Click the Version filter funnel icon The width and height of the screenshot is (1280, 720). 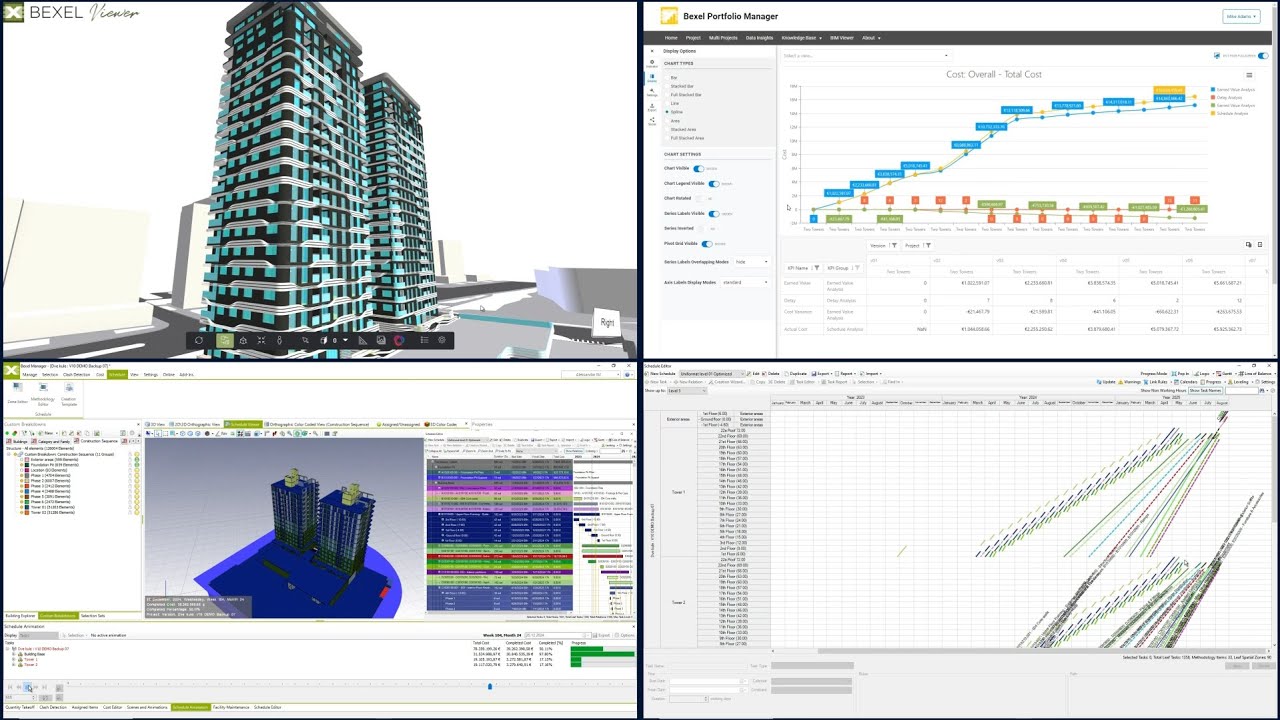895,245
